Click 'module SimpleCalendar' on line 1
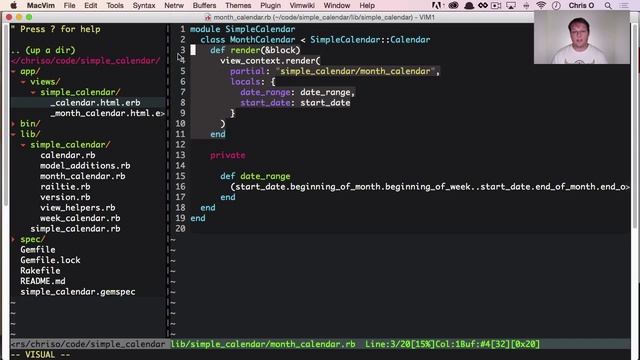The width and height of the screenshot is (640, 360). pos(242,29)
